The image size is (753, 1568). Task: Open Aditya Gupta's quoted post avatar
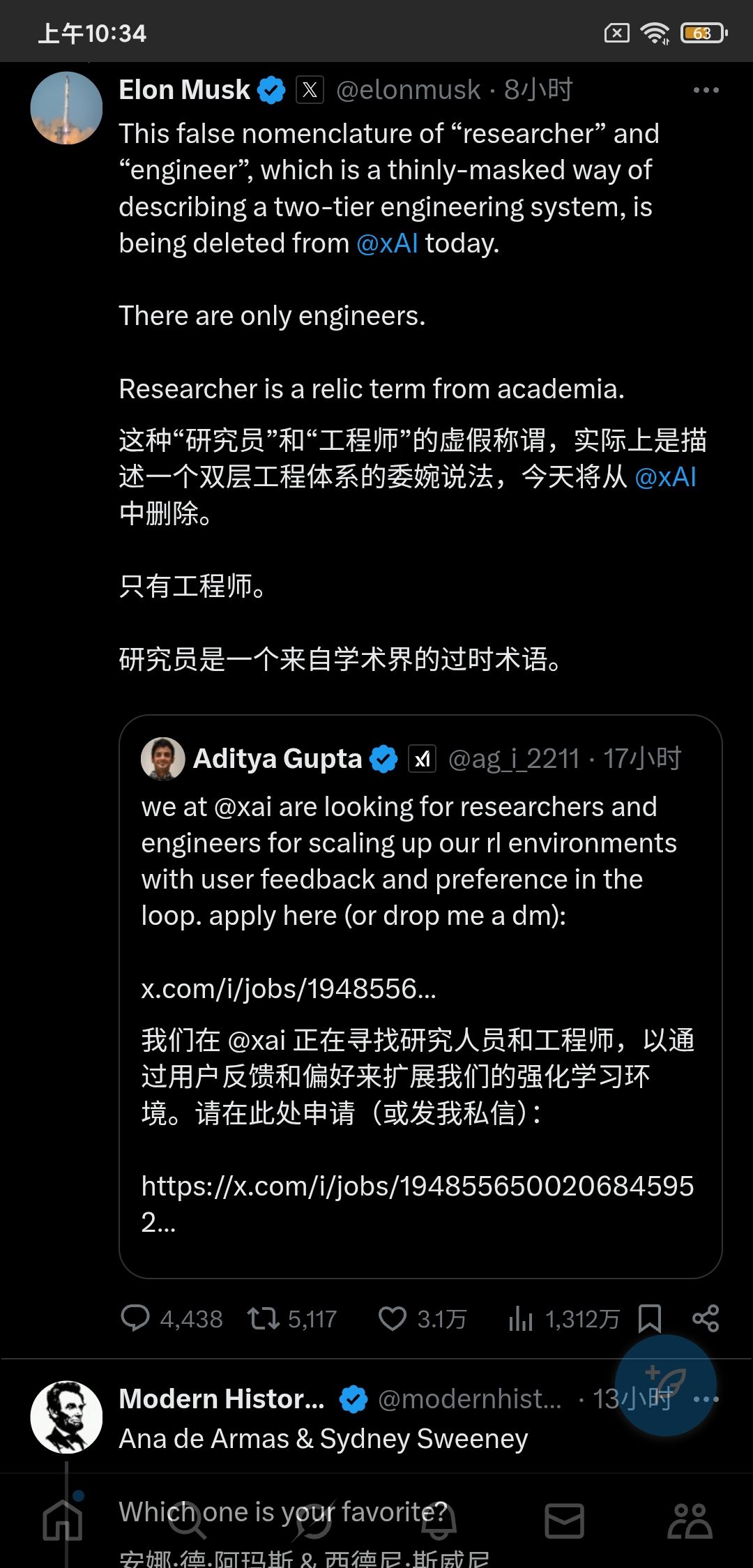coord(162,758)
